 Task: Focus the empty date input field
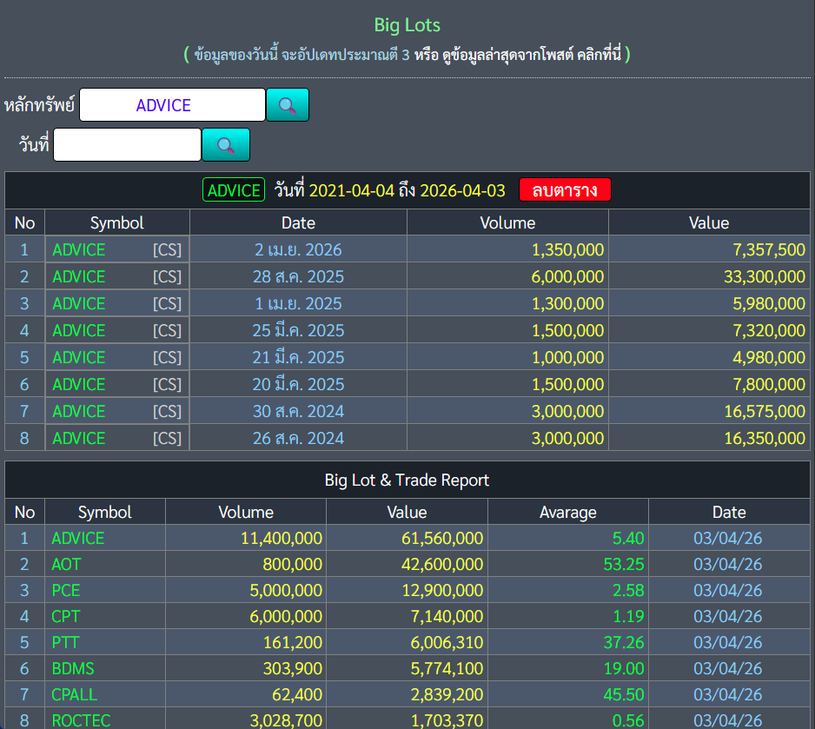127,145
